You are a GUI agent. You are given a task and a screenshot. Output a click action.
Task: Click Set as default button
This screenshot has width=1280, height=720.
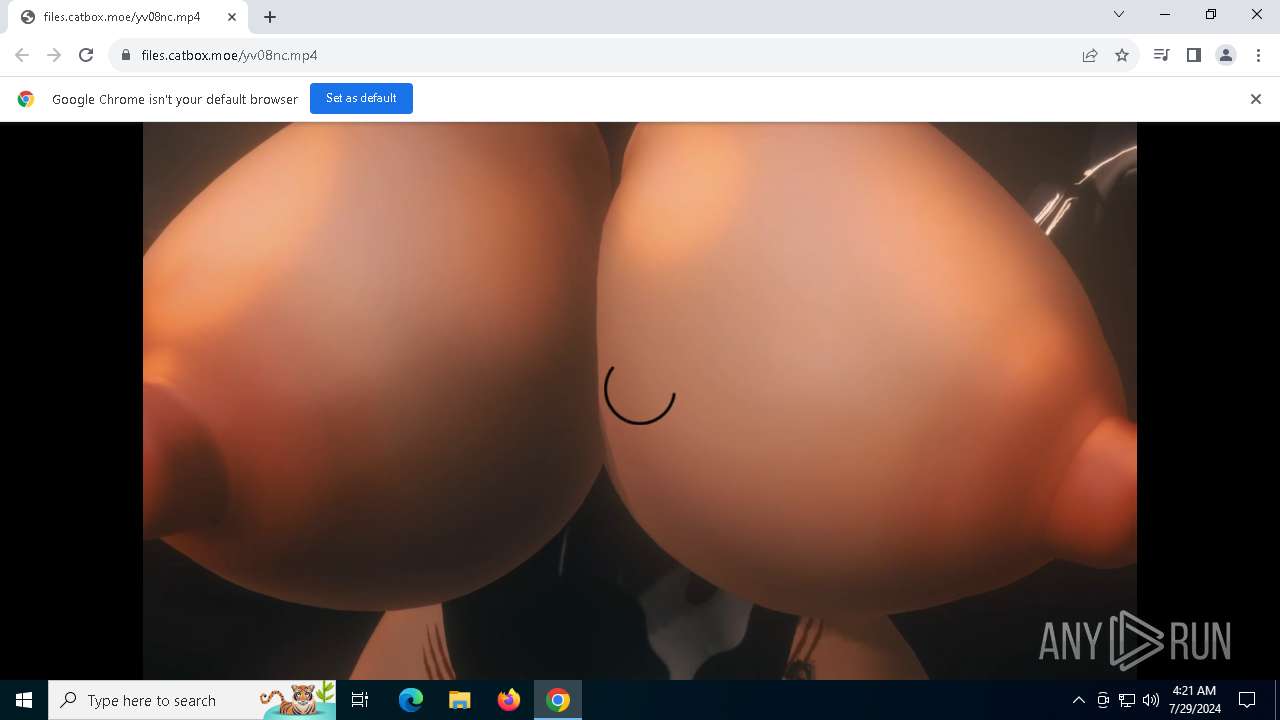(361, 98)
